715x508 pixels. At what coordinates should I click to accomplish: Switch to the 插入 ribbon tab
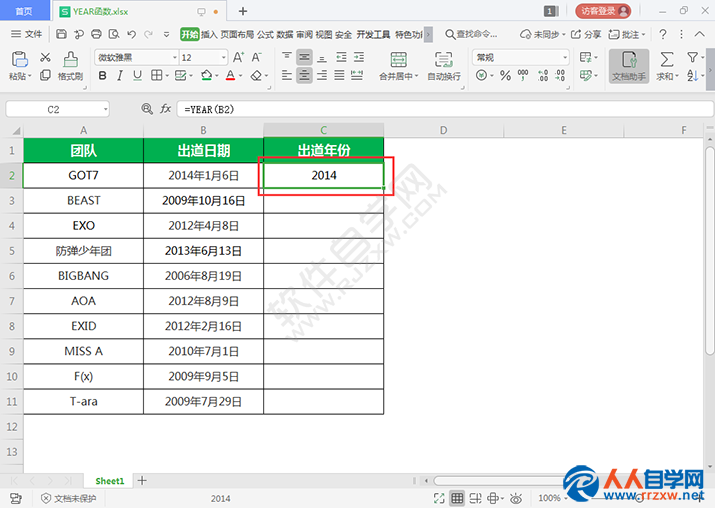[209, 34]
